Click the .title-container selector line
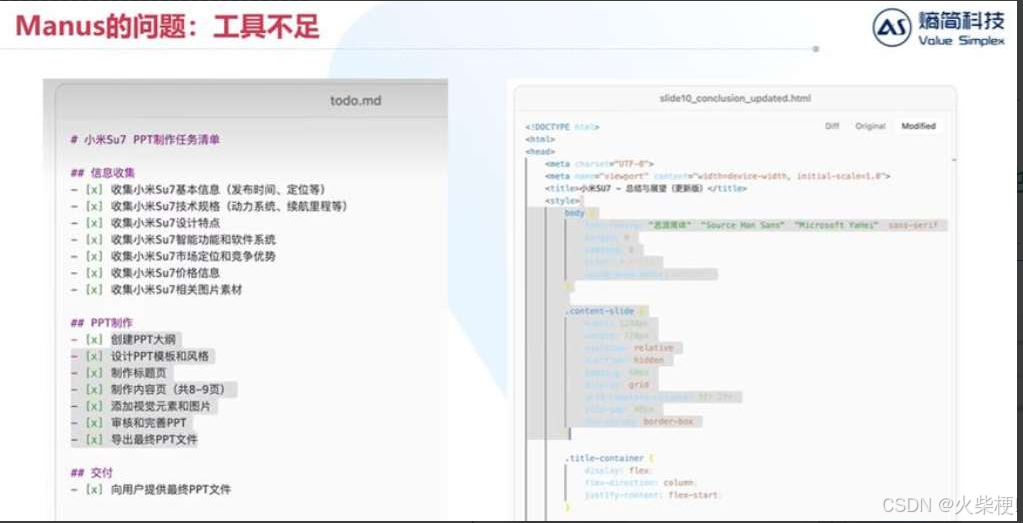 (609, 458)
